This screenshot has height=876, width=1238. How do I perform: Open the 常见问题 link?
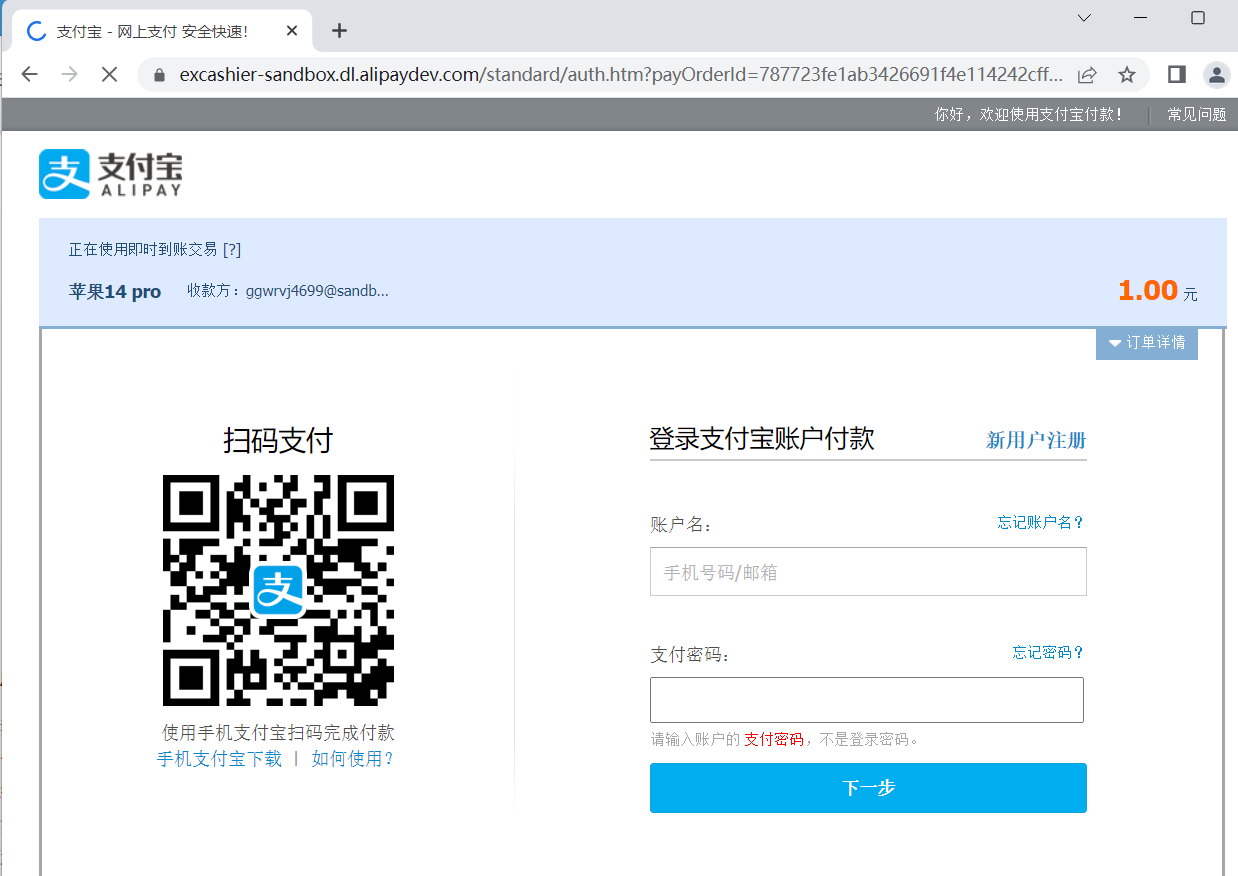(1196, 115)
